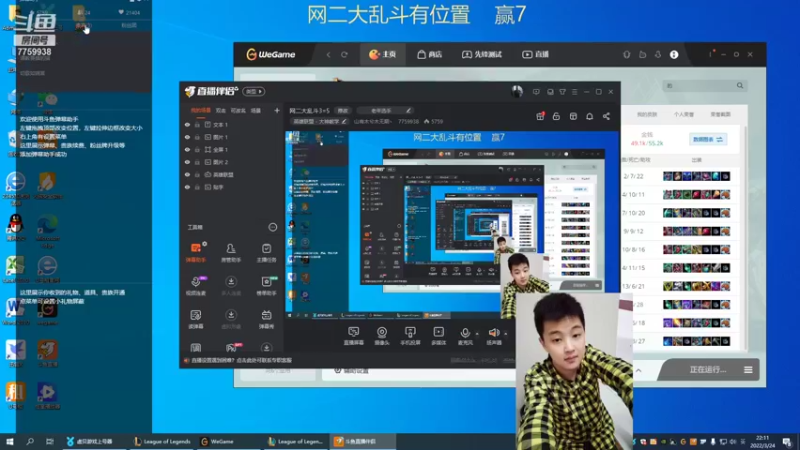Toggle visibility of the 英雄联盟 source
The width and height of the screenshot is (800, 450).
click(187, 174)
